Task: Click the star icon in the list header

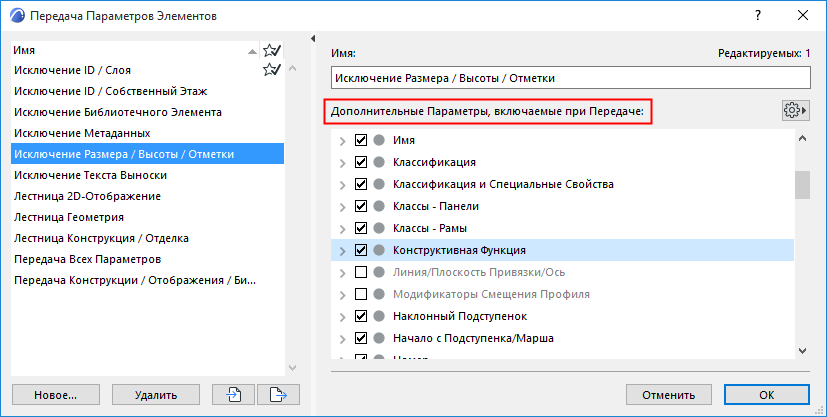Action: coord(270,50)
